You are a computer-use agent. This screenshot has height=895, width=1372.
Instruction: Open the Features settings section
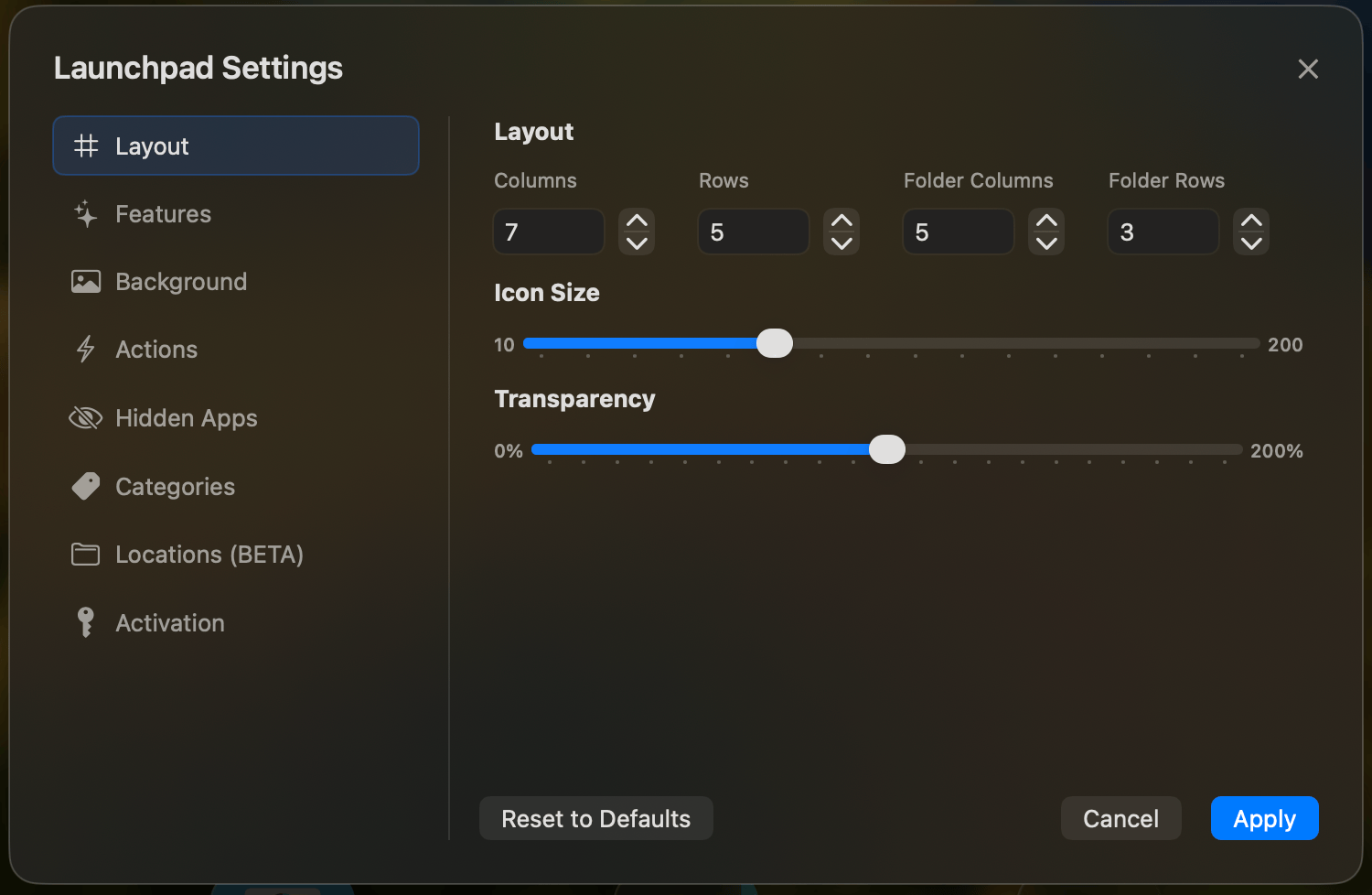pyautogui.click(x=163, y=213)
